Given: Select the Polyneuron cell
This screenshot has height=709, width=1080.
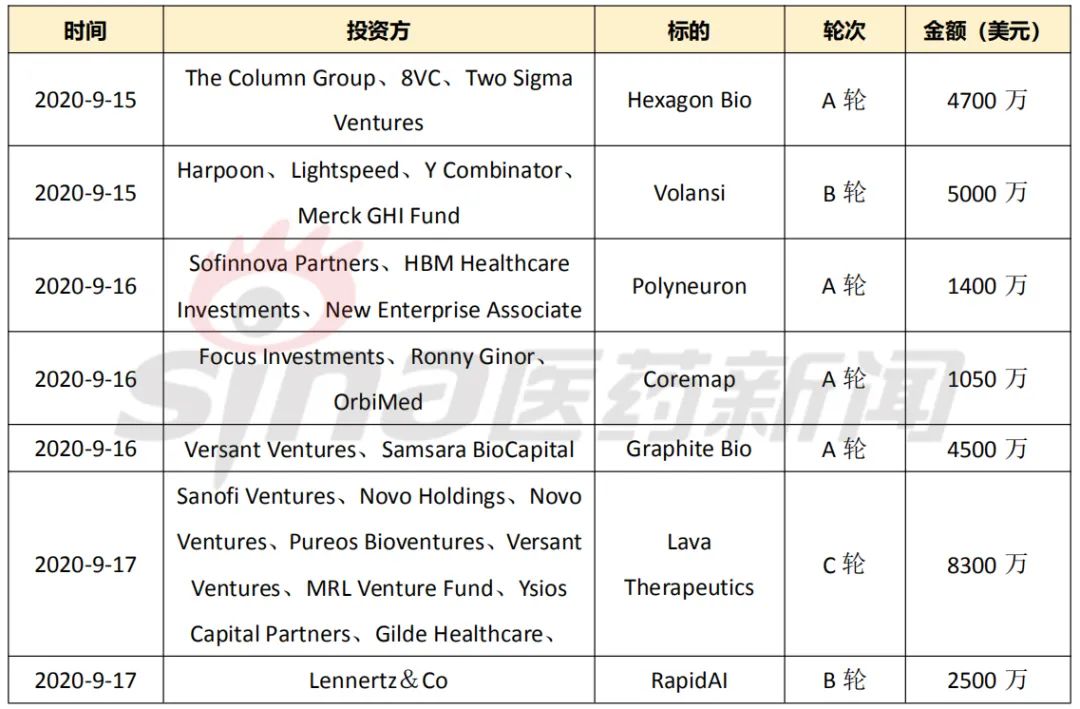Looking at the screenshot, I should [689, 286].
